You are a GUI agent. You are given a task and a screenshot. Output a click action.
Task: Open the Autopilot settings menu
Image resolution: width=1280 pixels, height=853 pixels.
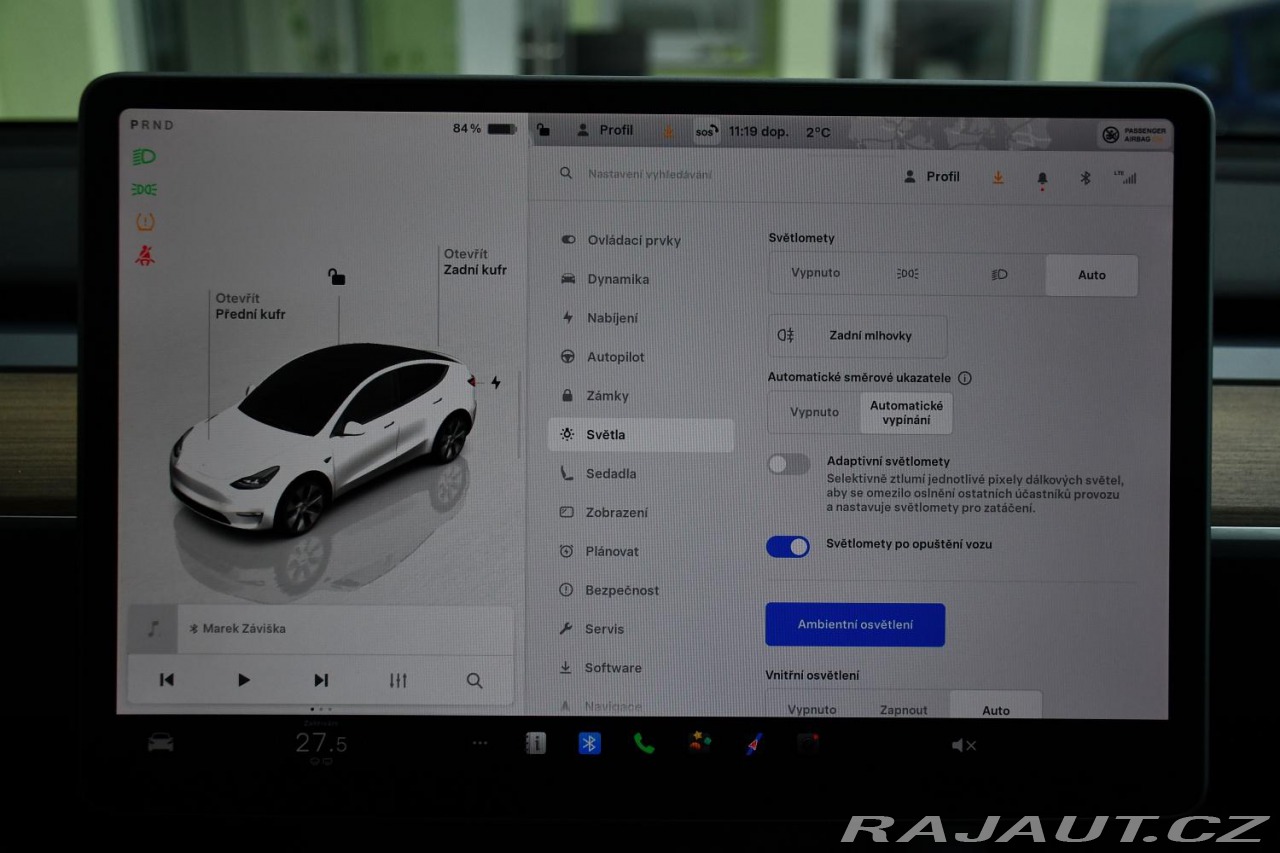point(615,357)
